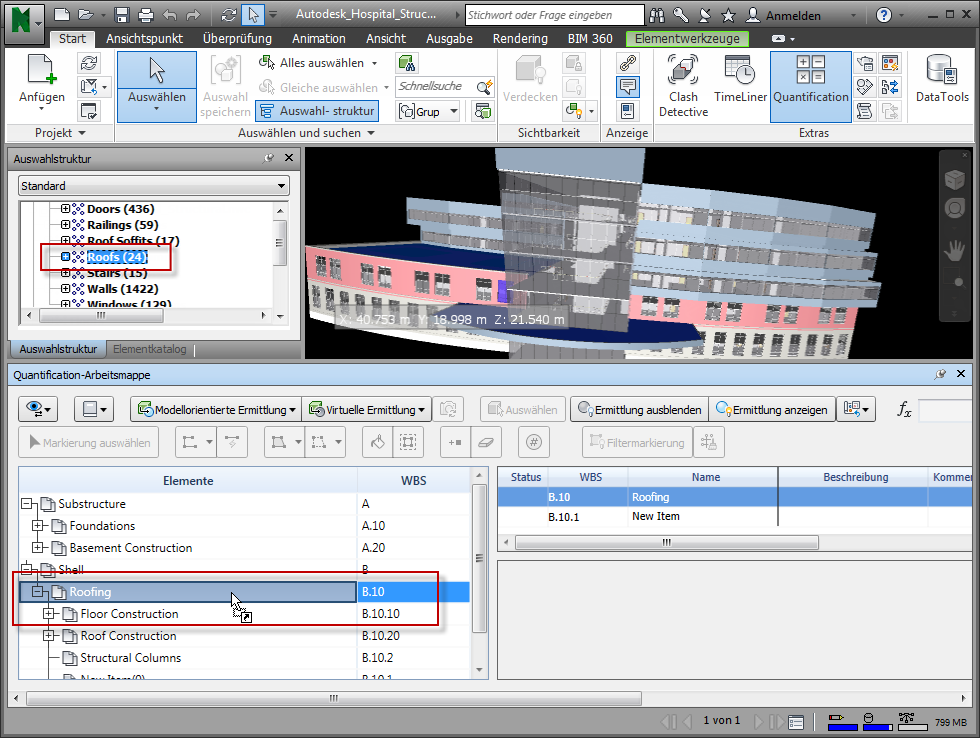Click the binoculars search icon
The image size is (980, 738).
tap(658, 15)
